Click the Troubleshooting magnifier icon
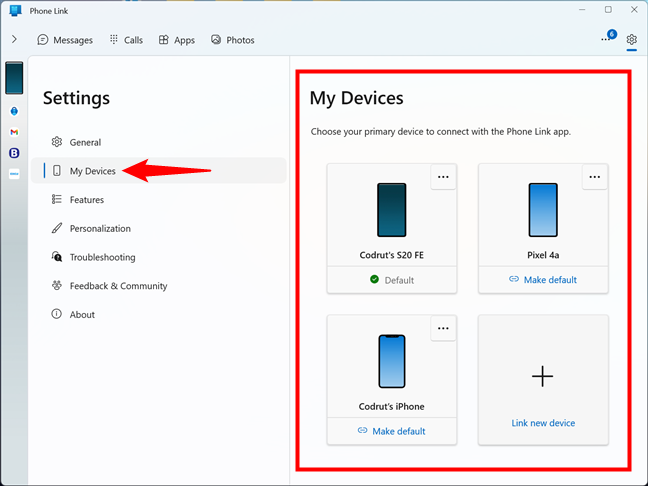 (57, 257)
